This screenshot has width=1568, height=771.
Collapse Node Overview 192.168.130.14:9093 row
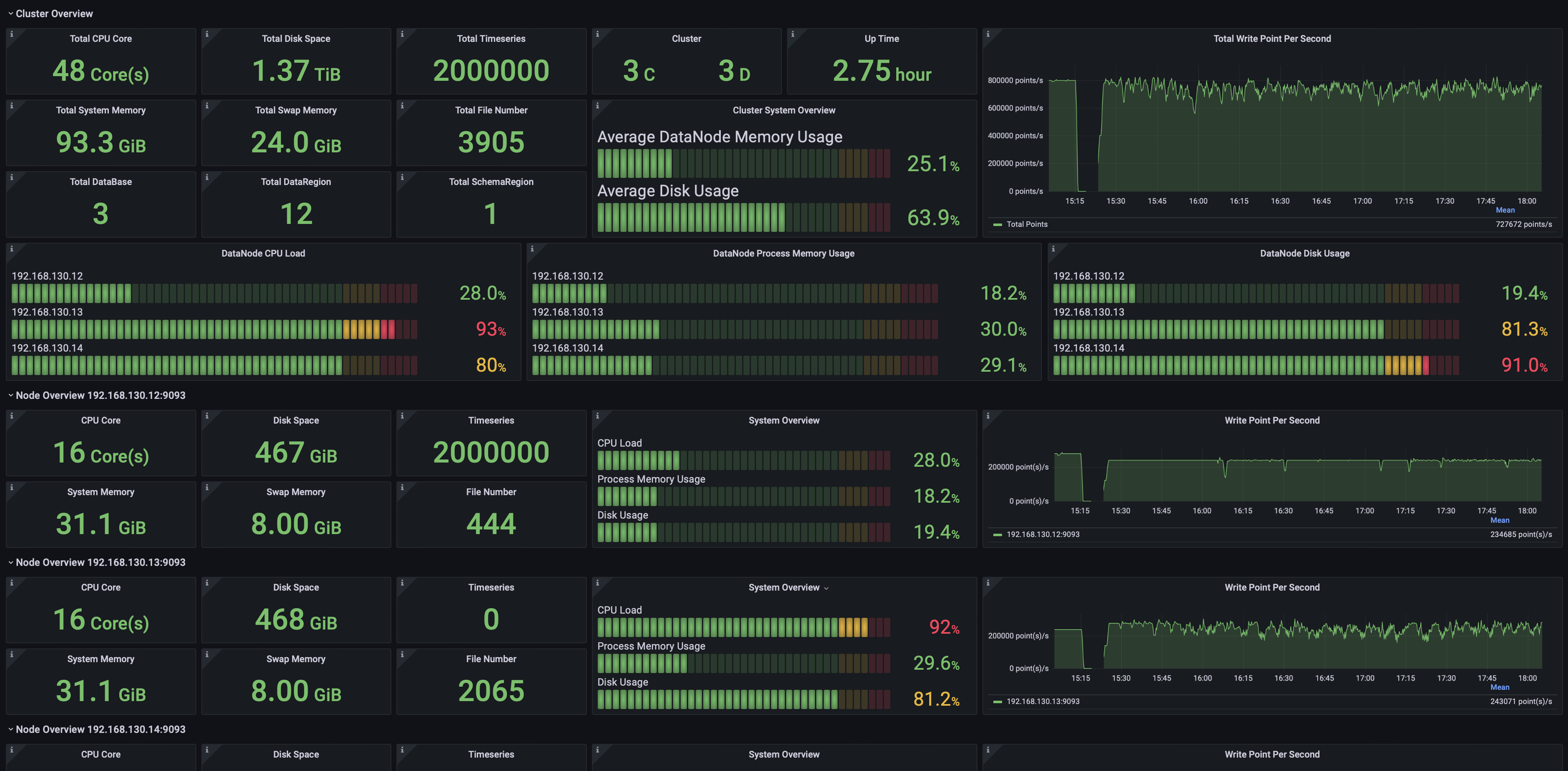(100, 730)
